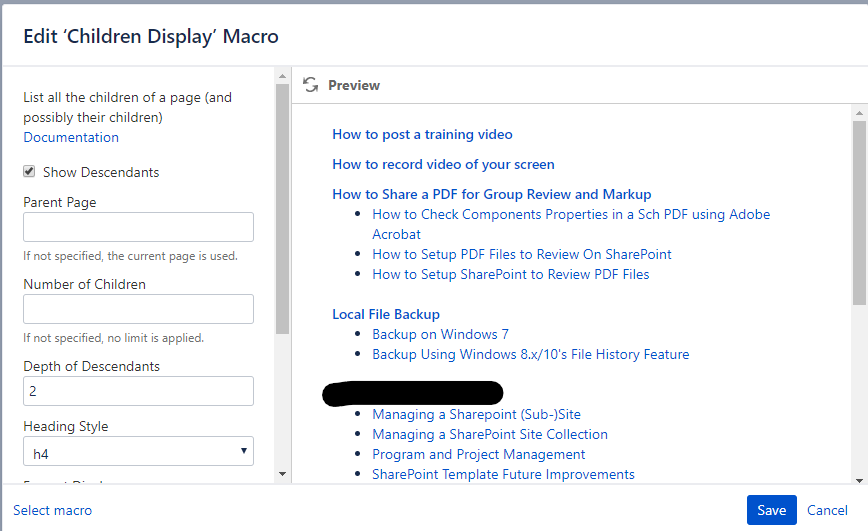Open the Documentation link
Viewport: 868px width, 531px height.
[71, 138]
